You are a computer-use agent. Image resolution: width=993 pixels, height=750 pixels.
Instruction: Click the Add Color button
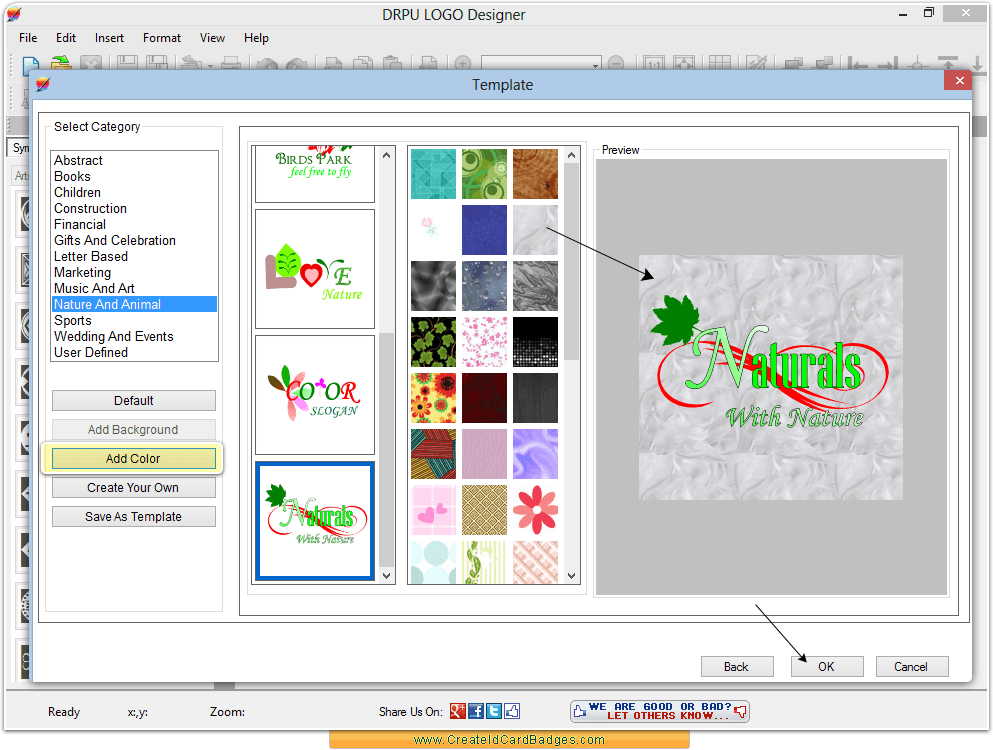tap(134, 459)
